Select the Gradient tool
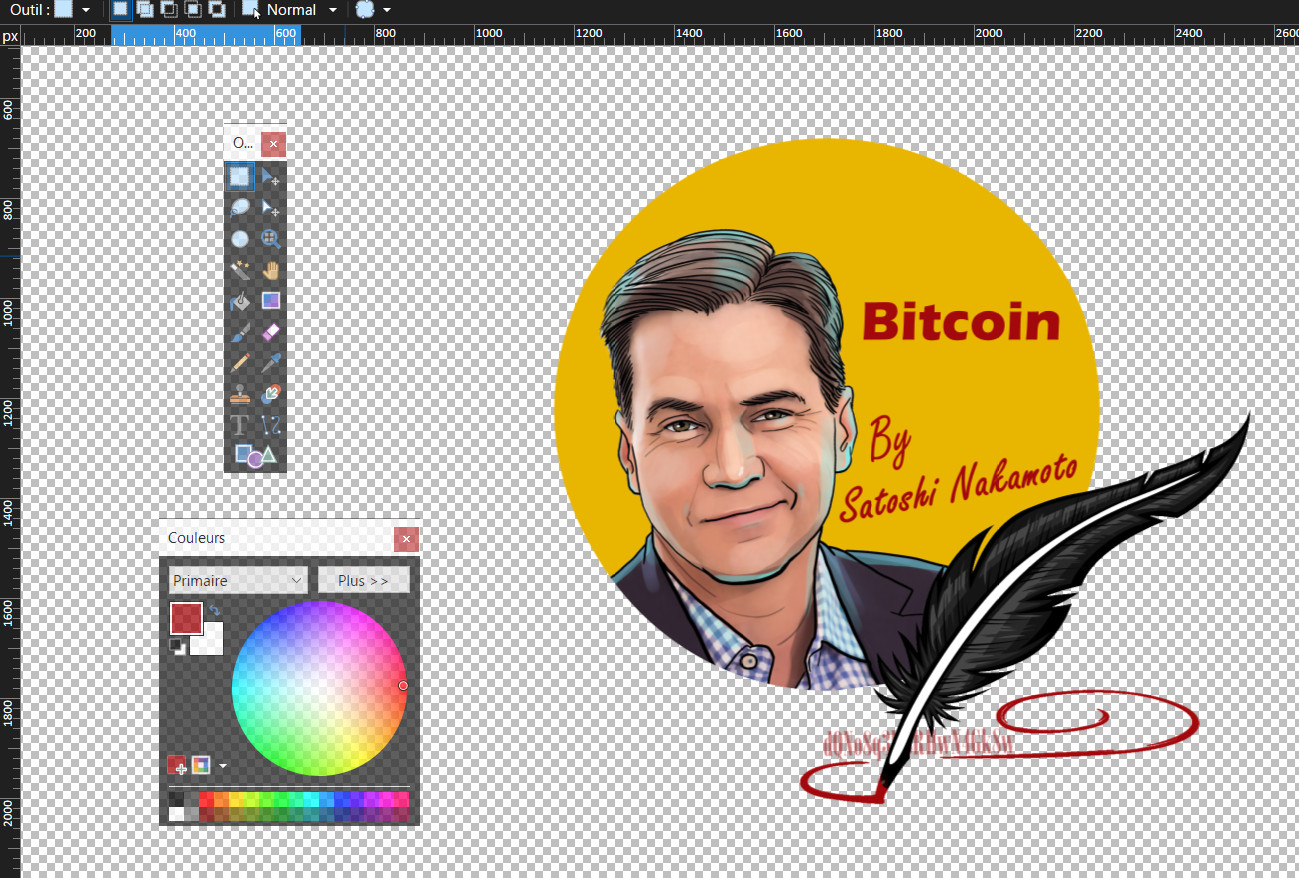 [270, 301]
